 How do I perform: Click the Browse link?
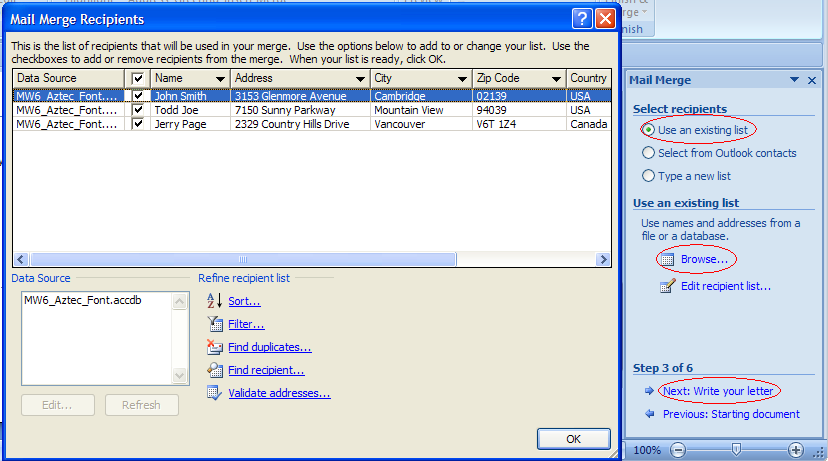point(704,260)
